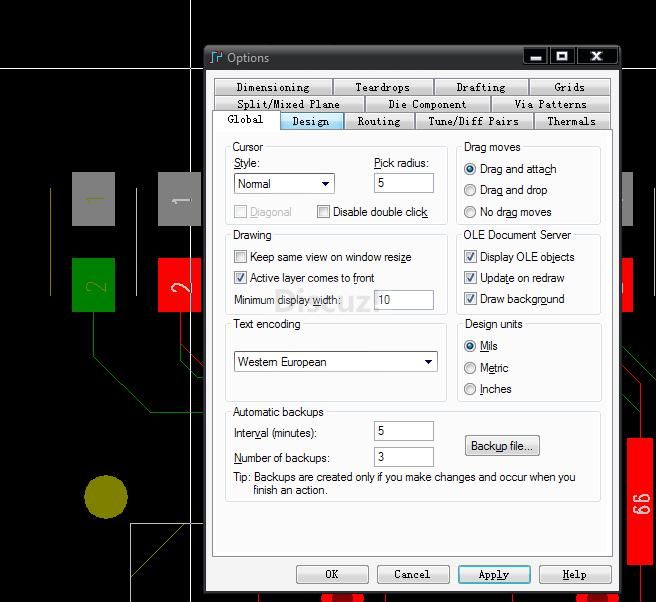Click the Minimum display width field
656x602 pixels.
click(x=404, y=300)
